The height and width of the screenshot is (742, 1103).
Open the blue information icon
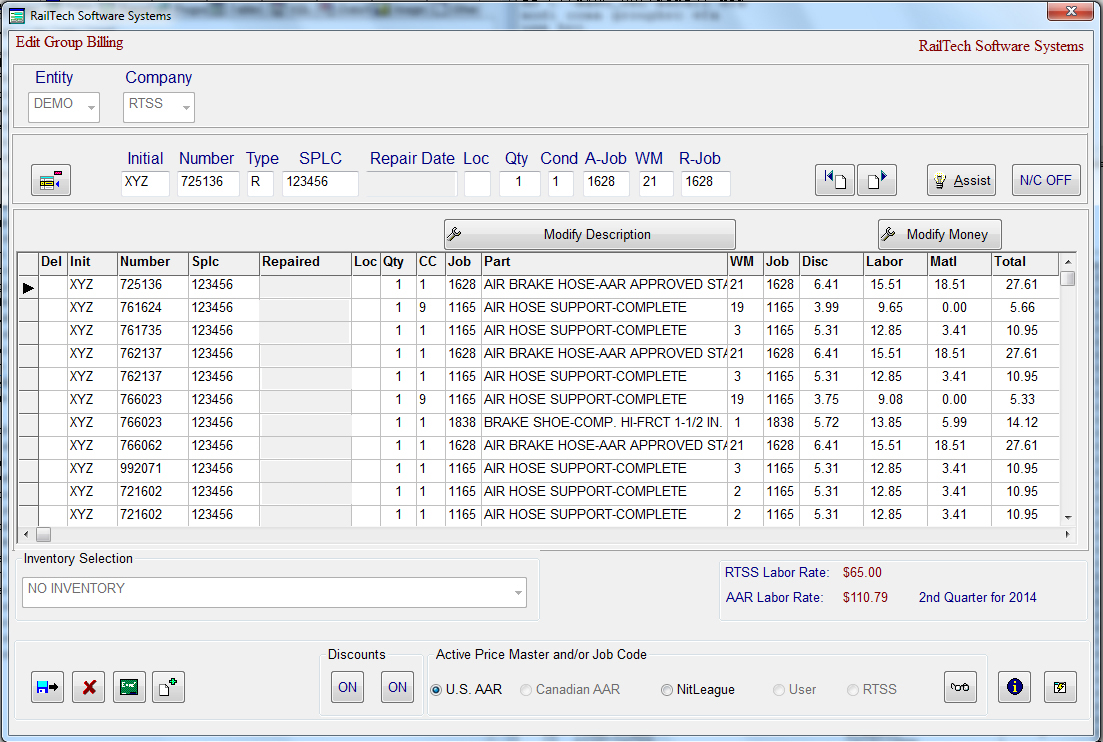[x=1014, y=687]
